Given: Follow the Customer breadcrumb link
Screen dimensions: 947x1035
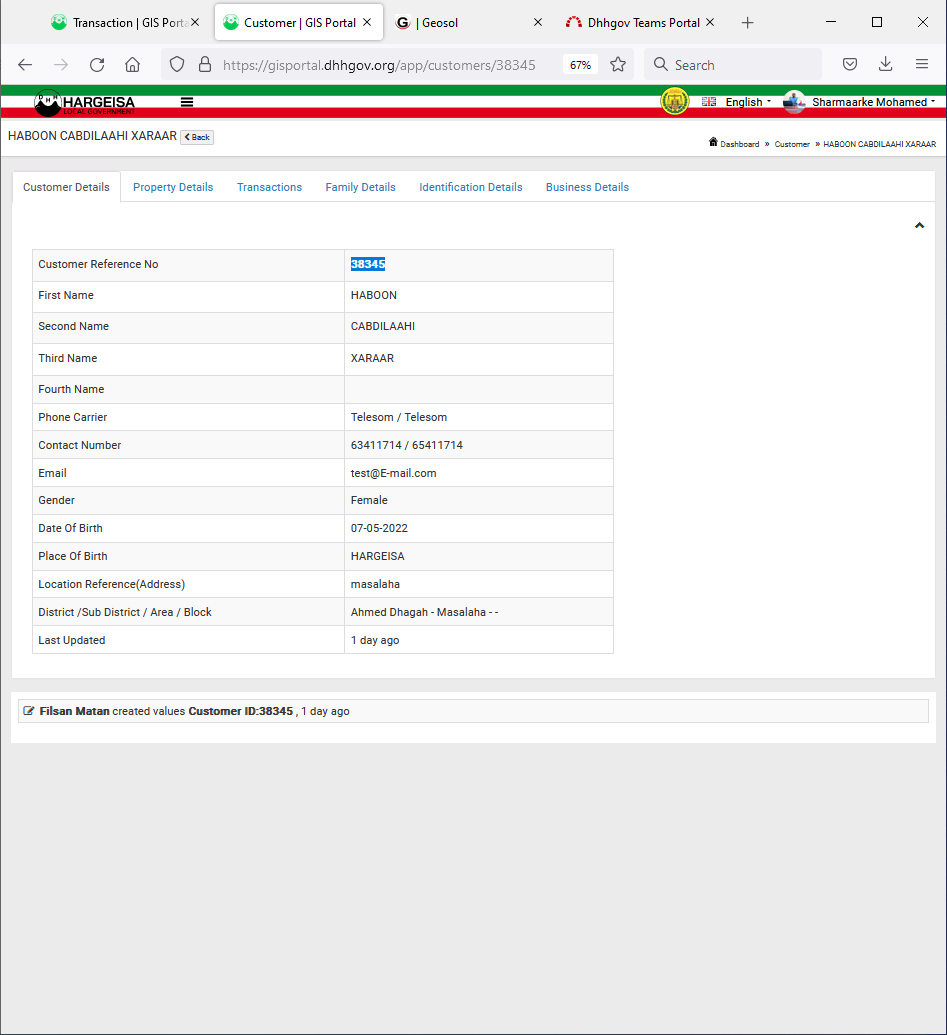Looking at the screenshot, I should pyautogui.click(x=792, y=144).
